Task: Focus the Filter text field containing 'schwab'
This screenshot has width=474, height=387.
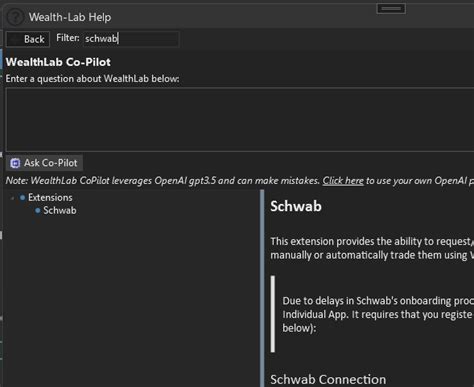Action: [131, 39]
